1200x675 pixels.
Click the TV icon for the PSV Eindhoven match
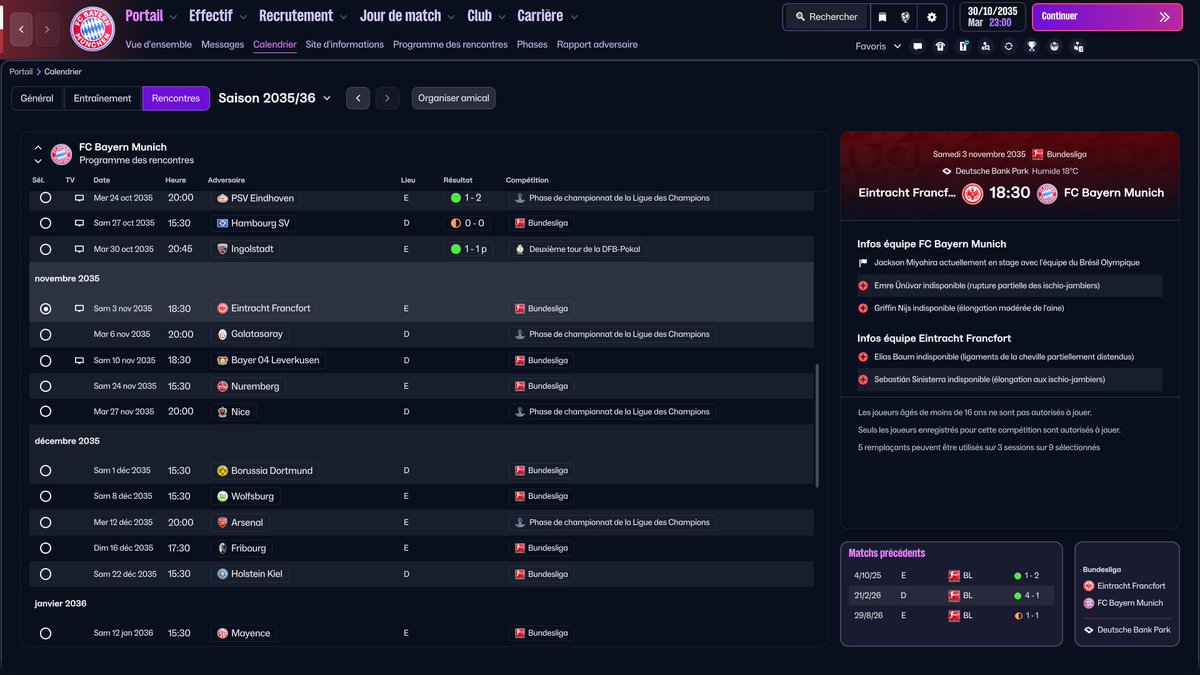point(79,198)
